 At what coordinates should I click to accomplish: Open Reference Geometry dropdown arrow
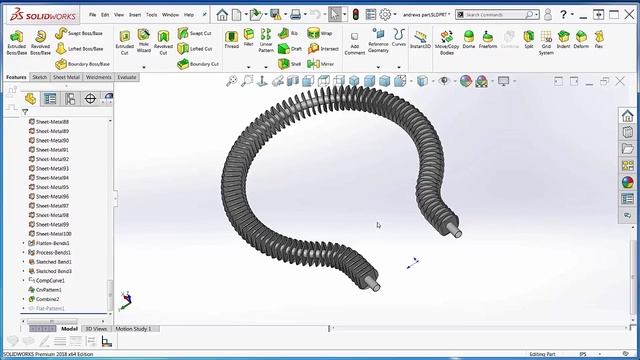tap(378, 67)
